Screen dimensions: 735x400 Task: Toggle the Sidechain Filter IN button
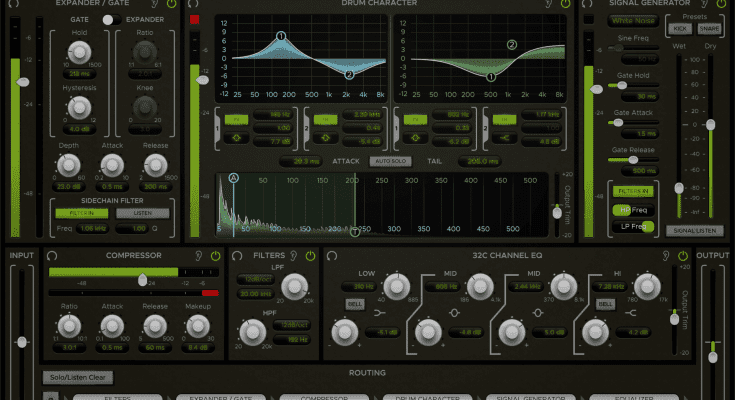coord(82,212)
